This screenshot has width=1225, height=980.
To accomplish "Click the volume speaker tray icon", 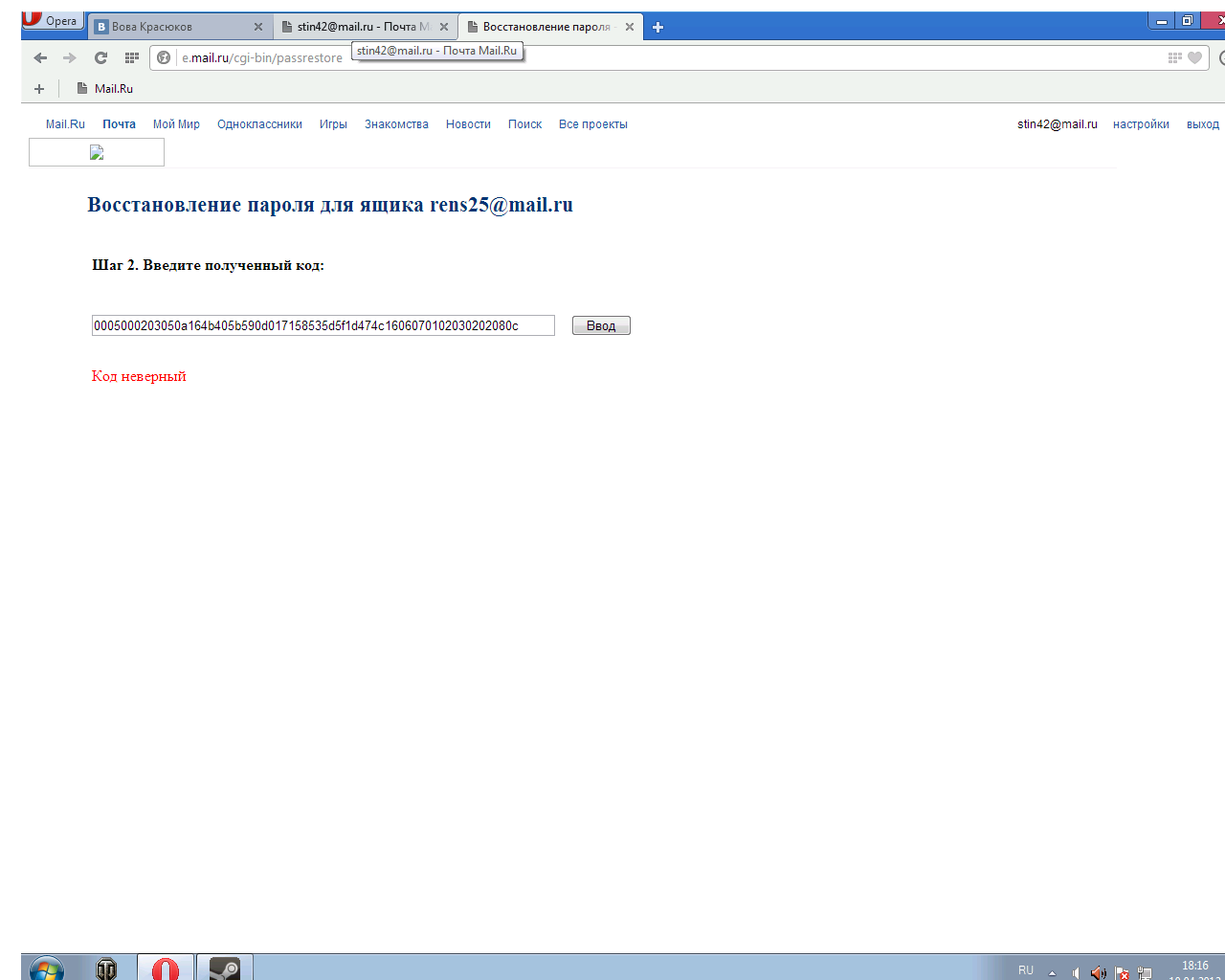I will (1098, 972).
